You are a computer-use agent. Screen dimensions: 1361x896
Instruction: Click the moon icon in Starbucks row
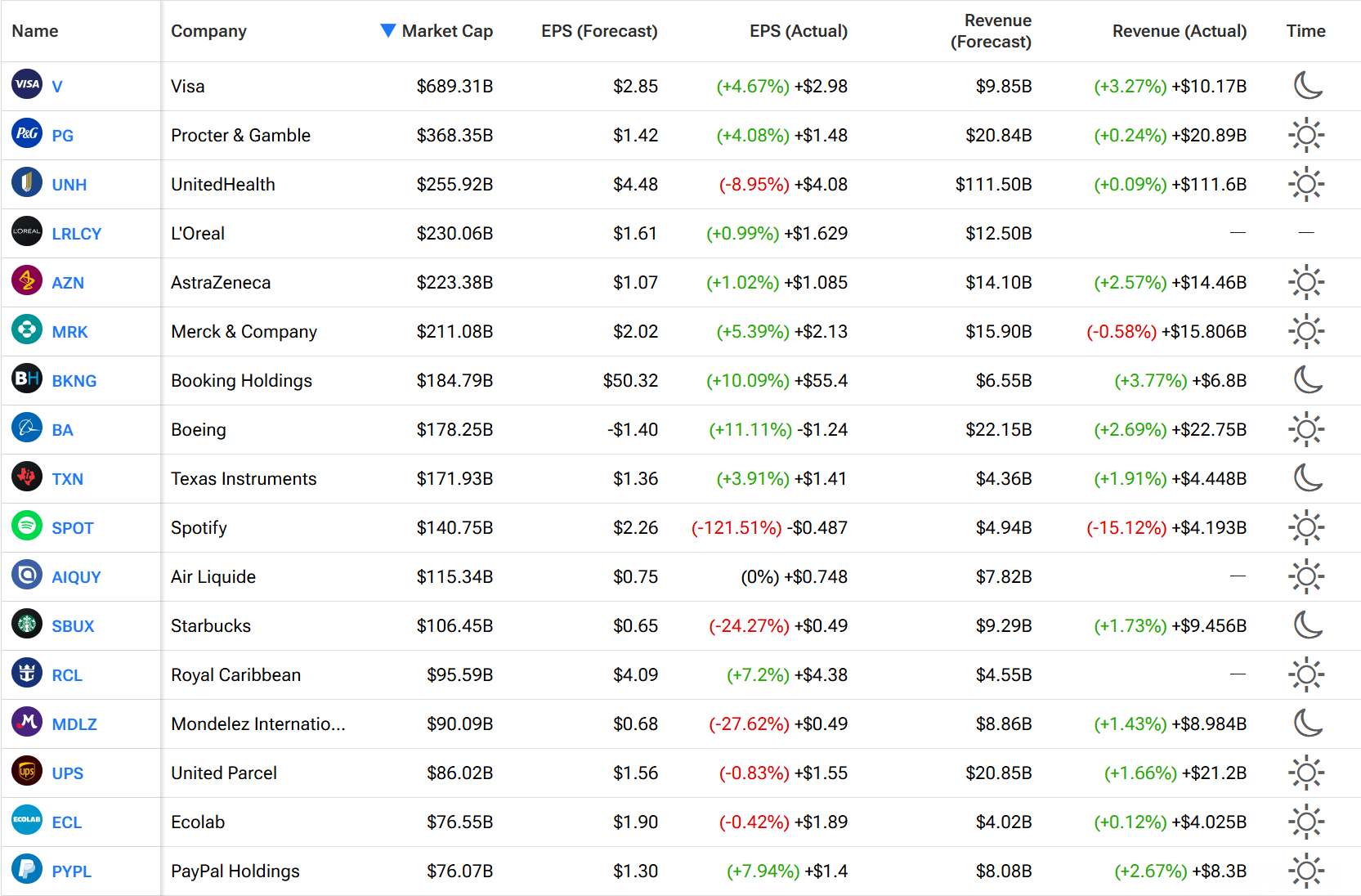(1307, 625)
